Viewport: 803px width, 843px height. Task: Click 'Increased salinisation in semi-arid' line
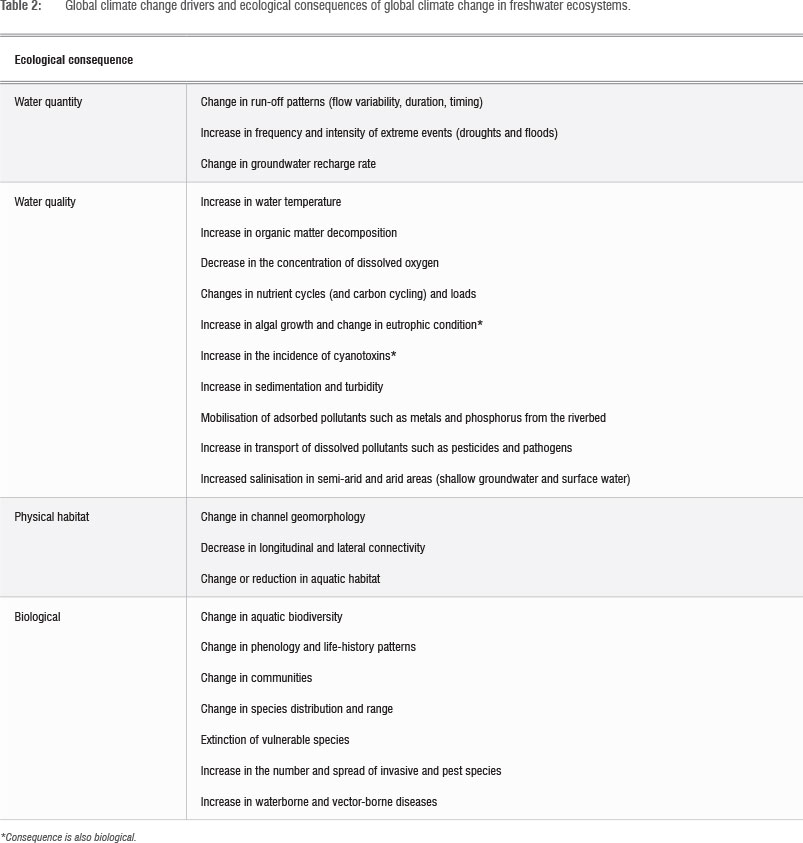(x=415, y=479)
